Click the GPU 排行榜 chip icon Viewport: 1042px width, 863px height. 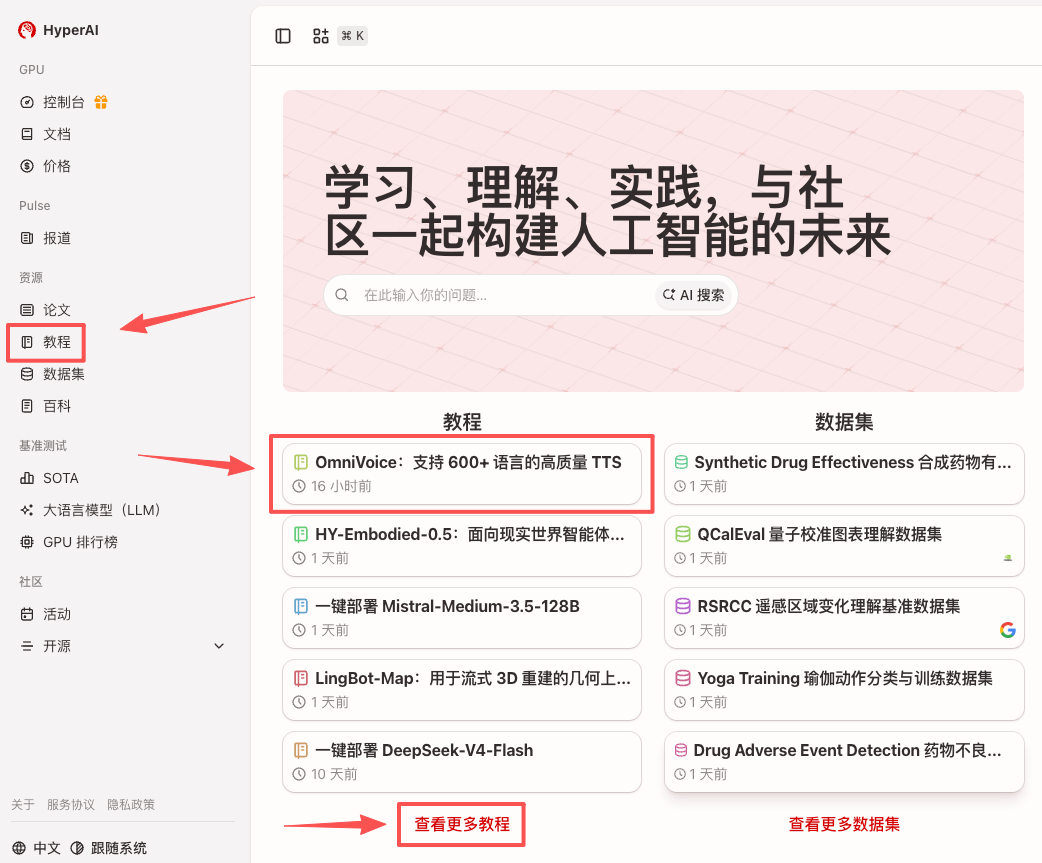(x=27, y=542)
